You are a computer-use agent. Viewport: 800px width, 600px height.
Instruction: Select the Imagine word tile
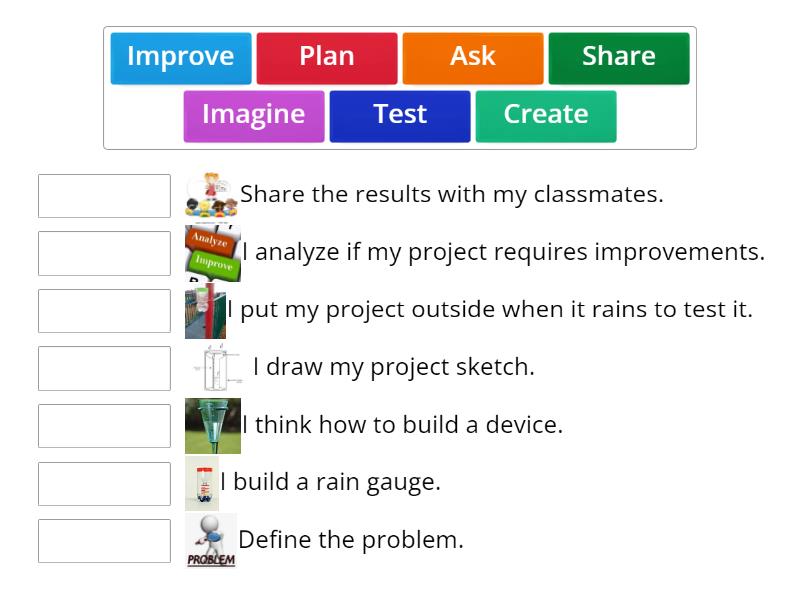point(253,114)
